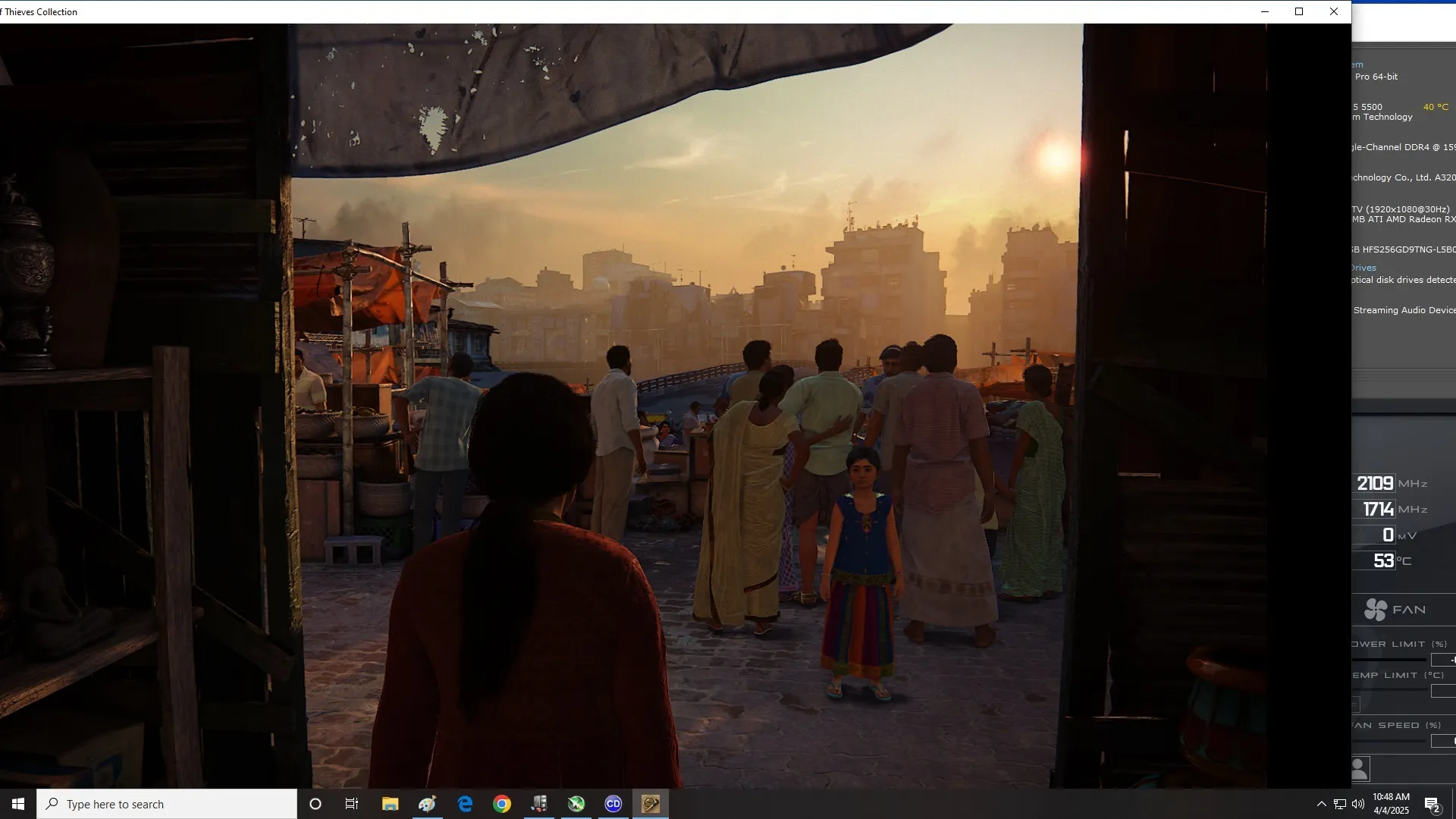1456x819 pixels.
Task: Click the Fan Speed value field in Afterburner
Action: (1443, 741)
